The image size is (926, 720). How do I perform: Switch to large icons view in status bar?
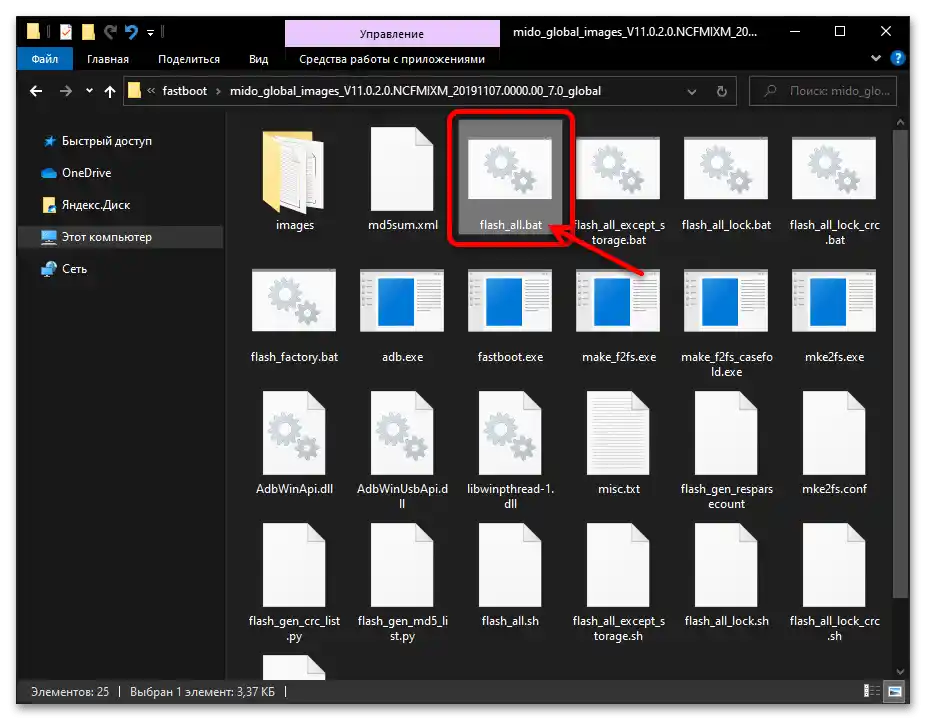(895, 691)
